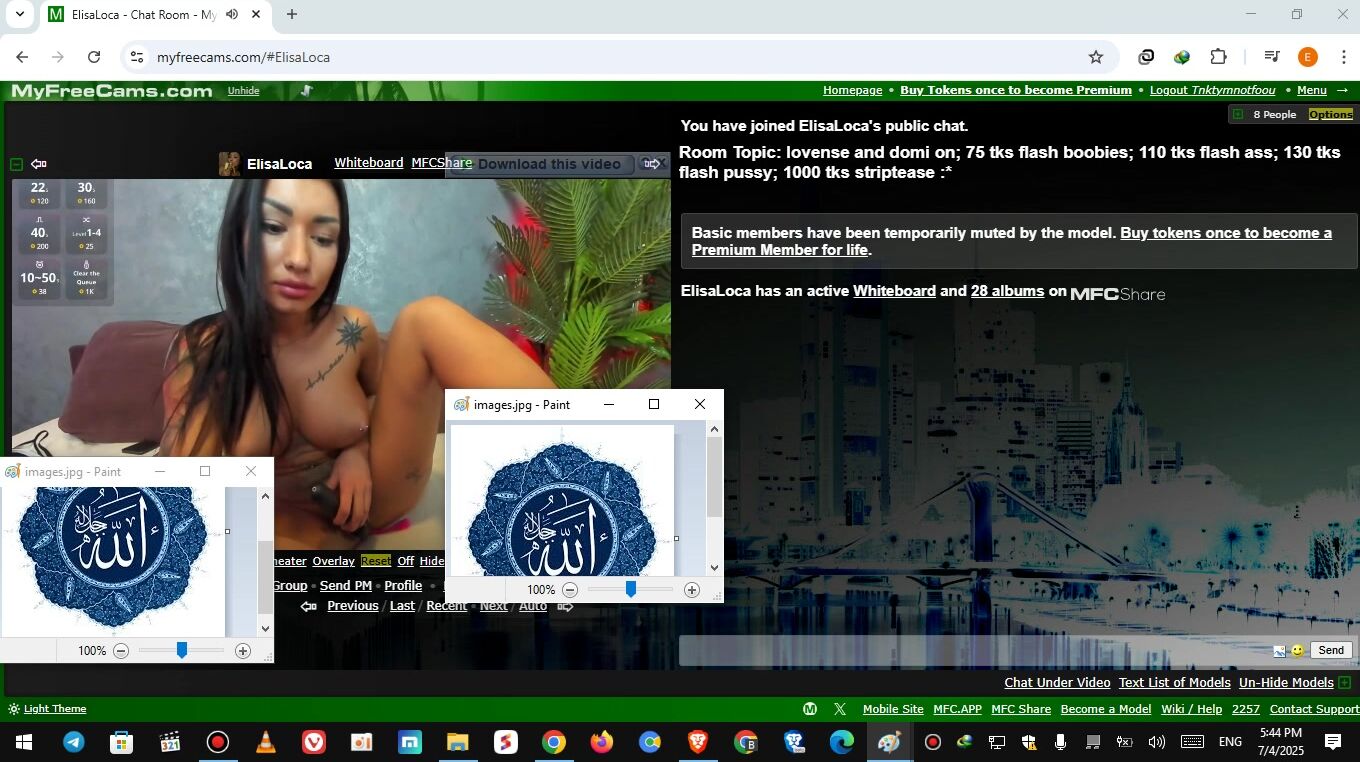
Task: Click the X (Twitter) icon in footer
Action: click(840, 709)
